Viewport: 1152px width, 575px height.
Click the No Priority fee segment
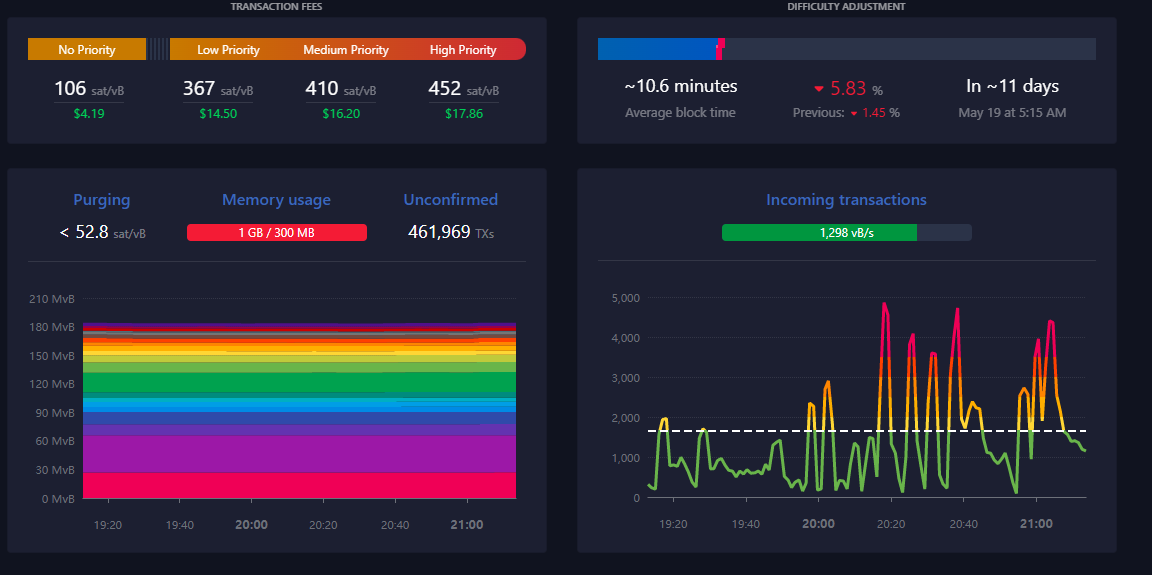(x=87, y=49)
